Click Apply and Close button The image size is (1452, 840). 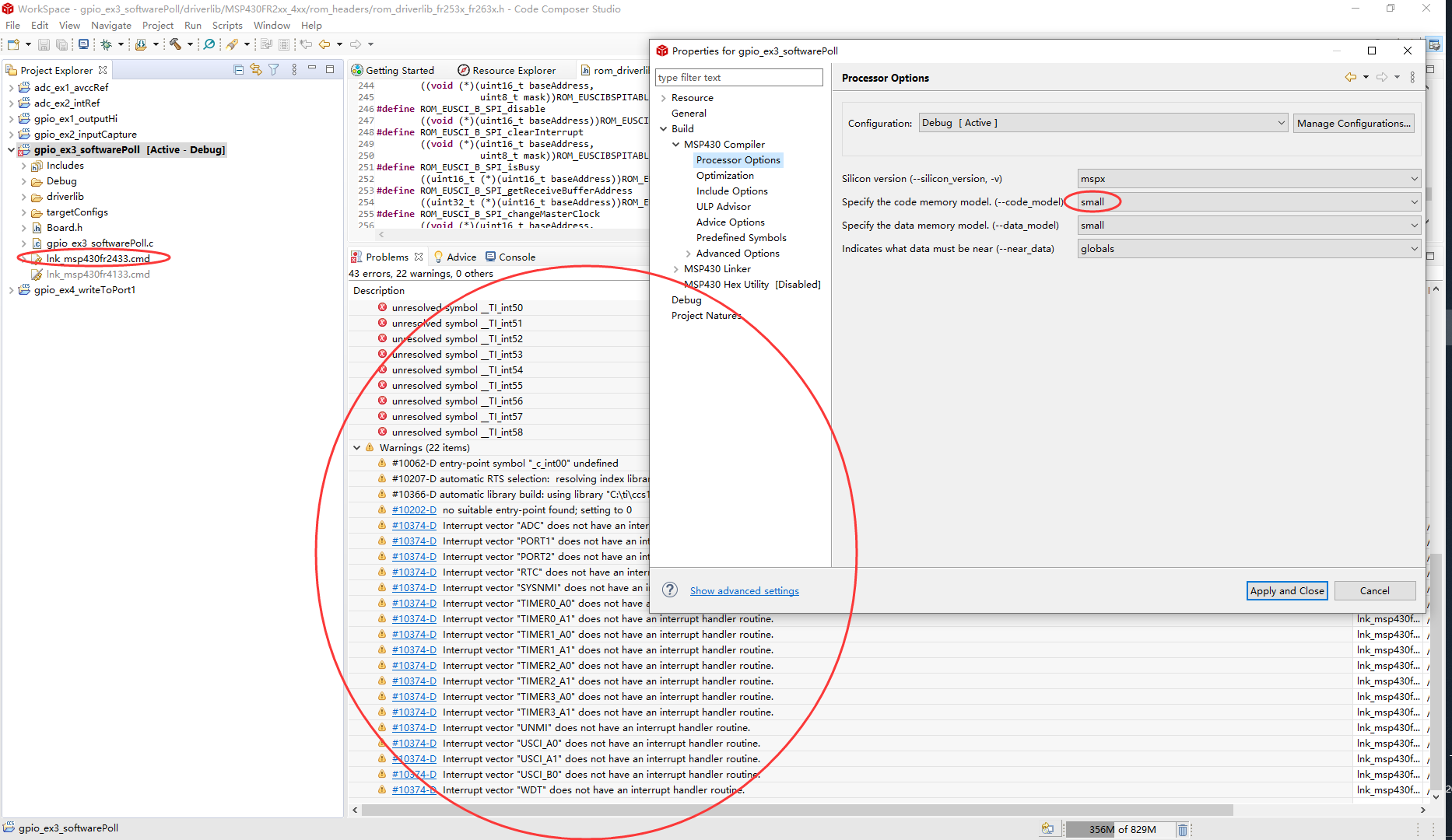[x=1287, y=590]
